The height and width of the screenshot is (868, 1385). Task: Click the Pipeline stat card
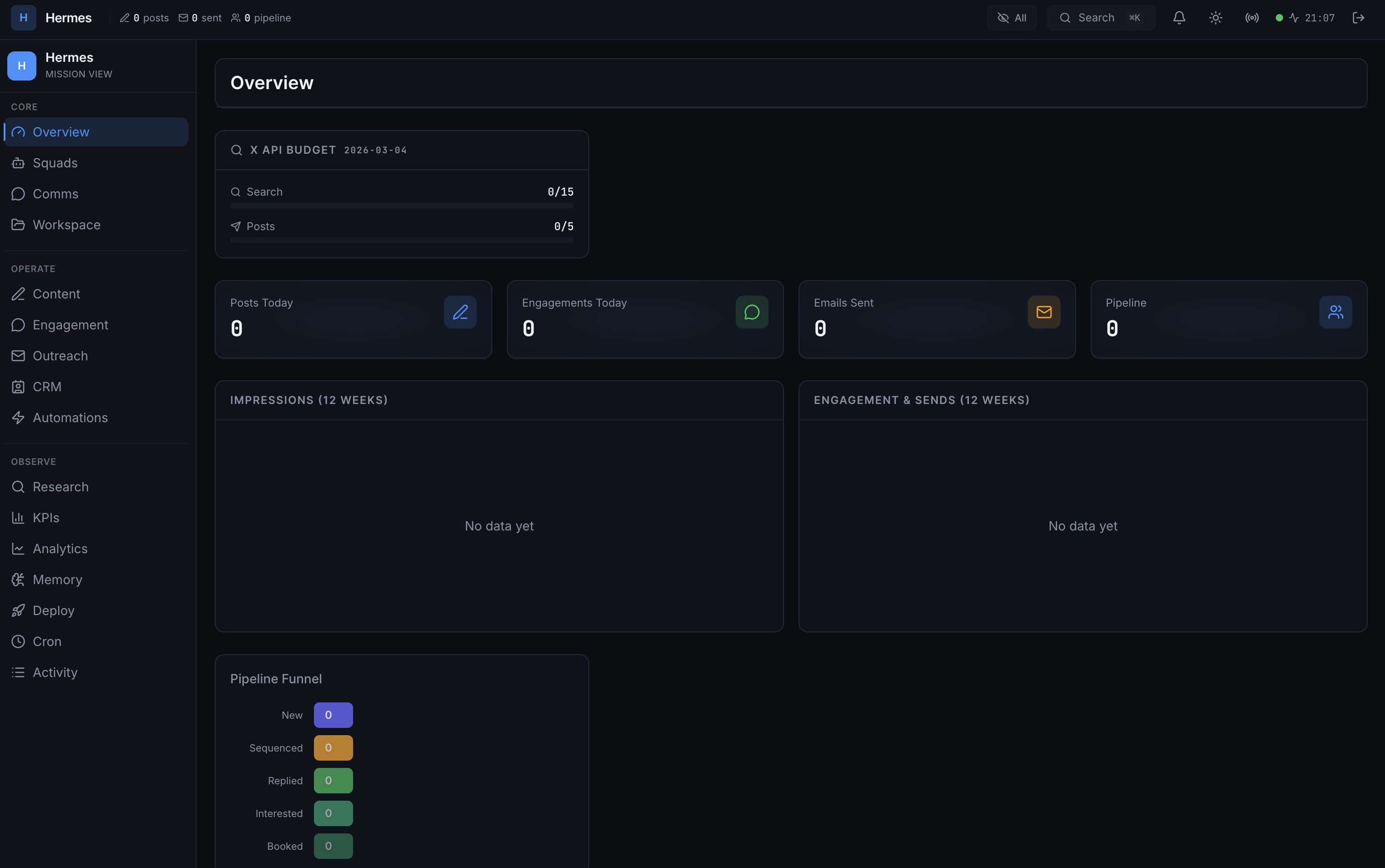[1229, 320]
